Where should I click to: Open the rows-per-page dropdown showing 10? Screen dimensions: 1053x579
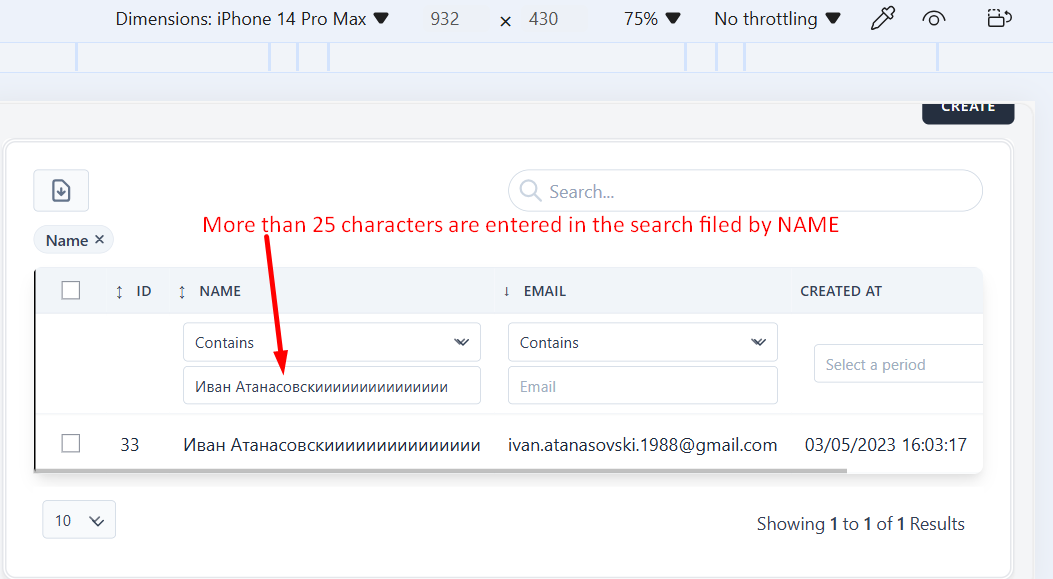[x=79, y=520]
